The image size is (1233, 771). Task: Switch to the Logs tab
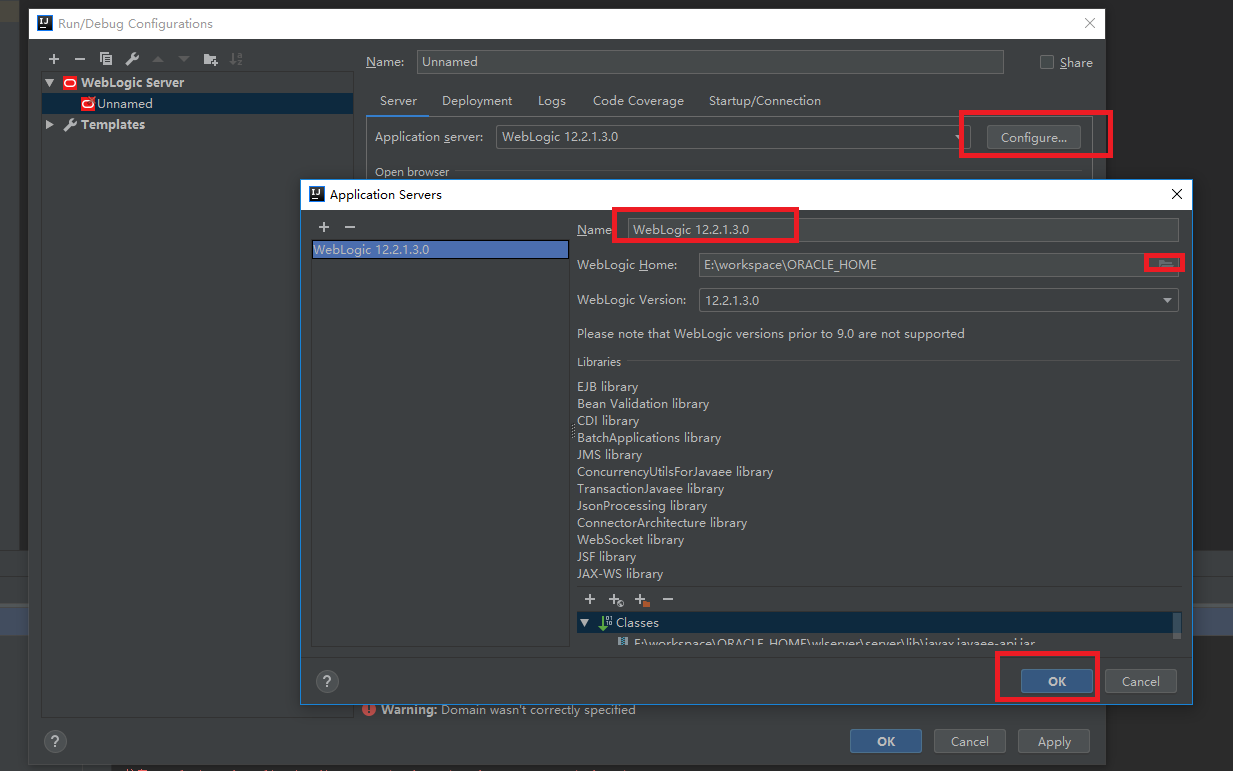click(552, 101)
